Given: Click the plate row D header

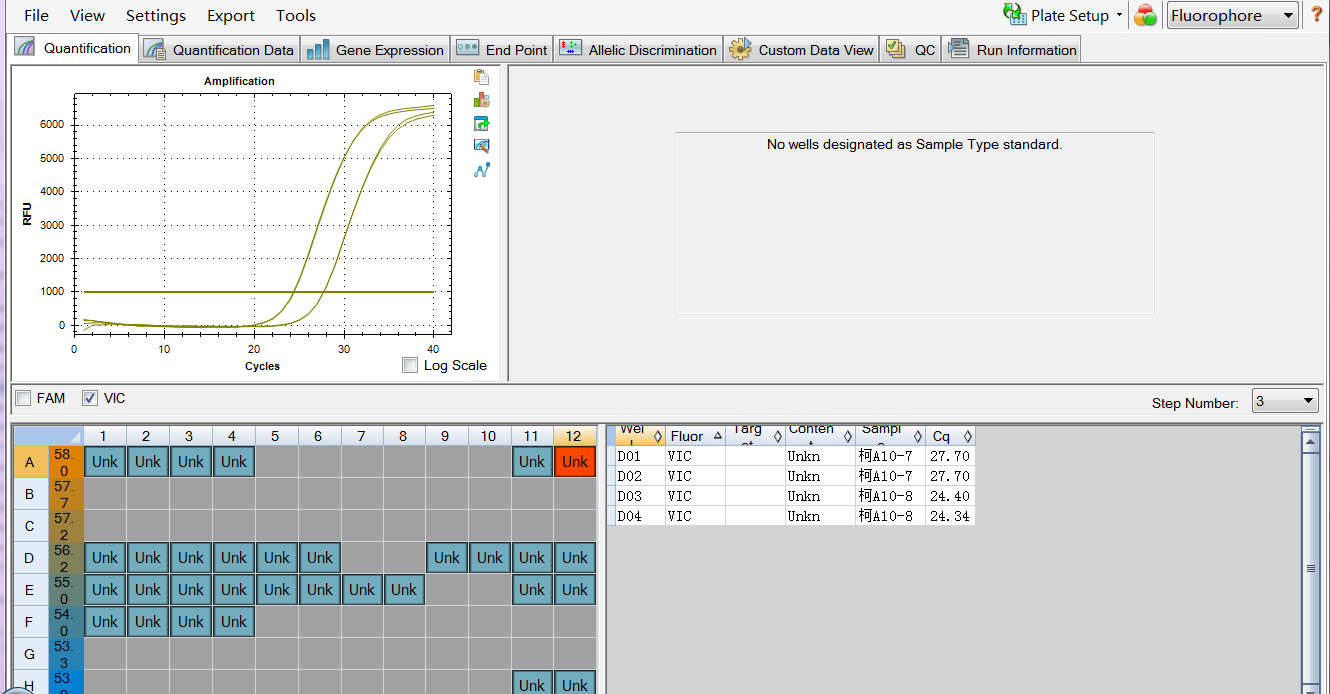Looking at the screenshot, I should point(29,557).
